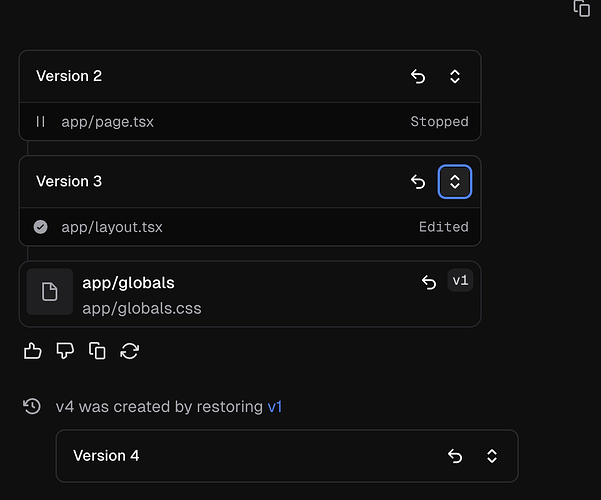Image resolution: width=601 pixels, height=500 pixels.
Task: Click the app/globals file document icon
Action: pyautogui.click(x=49, y=292)
